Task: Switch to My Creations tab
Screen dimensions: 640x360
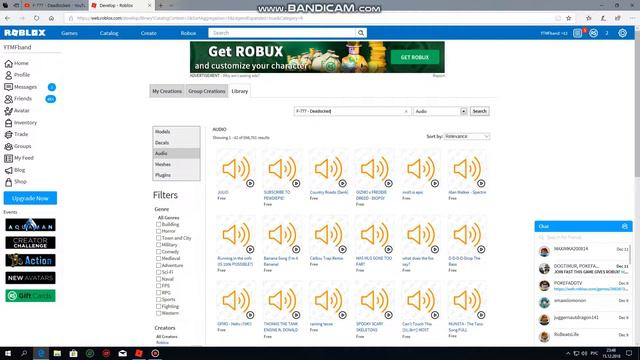Action: [x=167, y=91]
